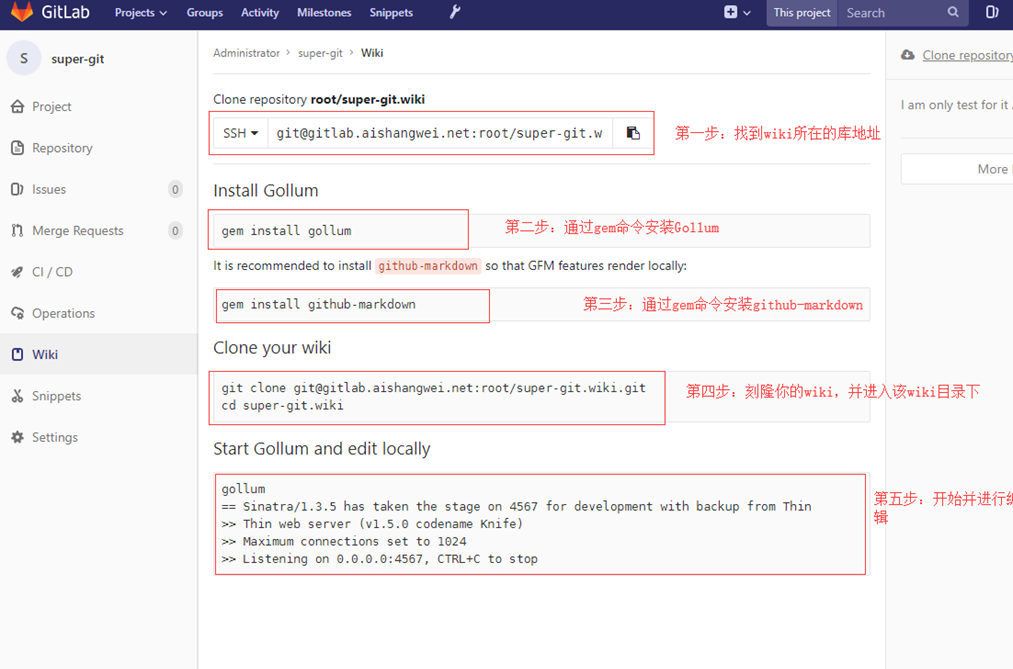Screen dimensions: 1013x669
Task: Open the Groups menu
Action: pos(205,12)
